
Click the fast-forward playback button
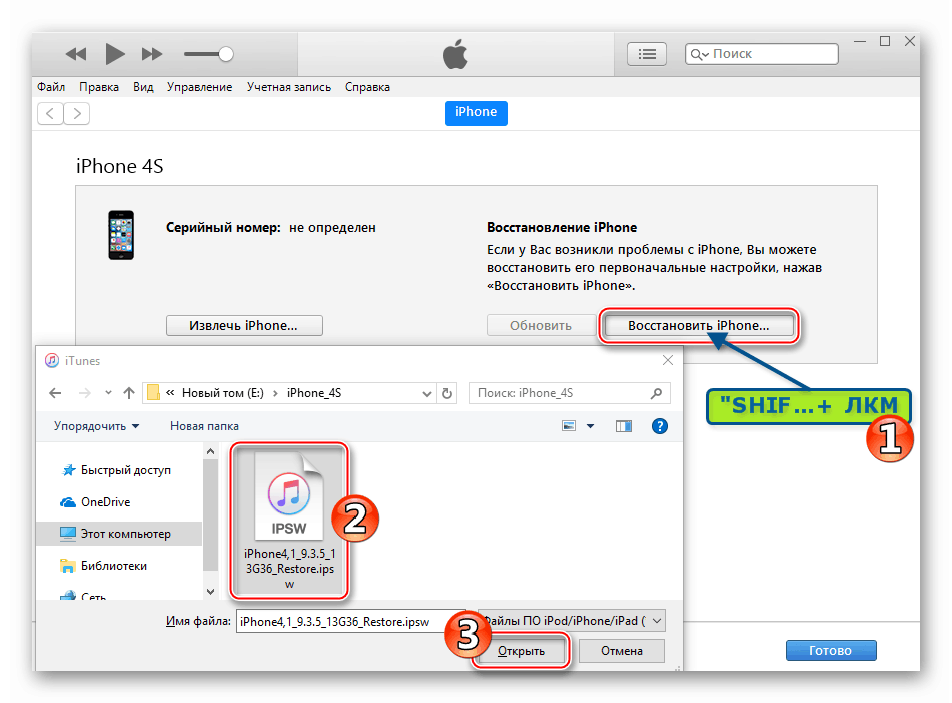click(152, 54)
